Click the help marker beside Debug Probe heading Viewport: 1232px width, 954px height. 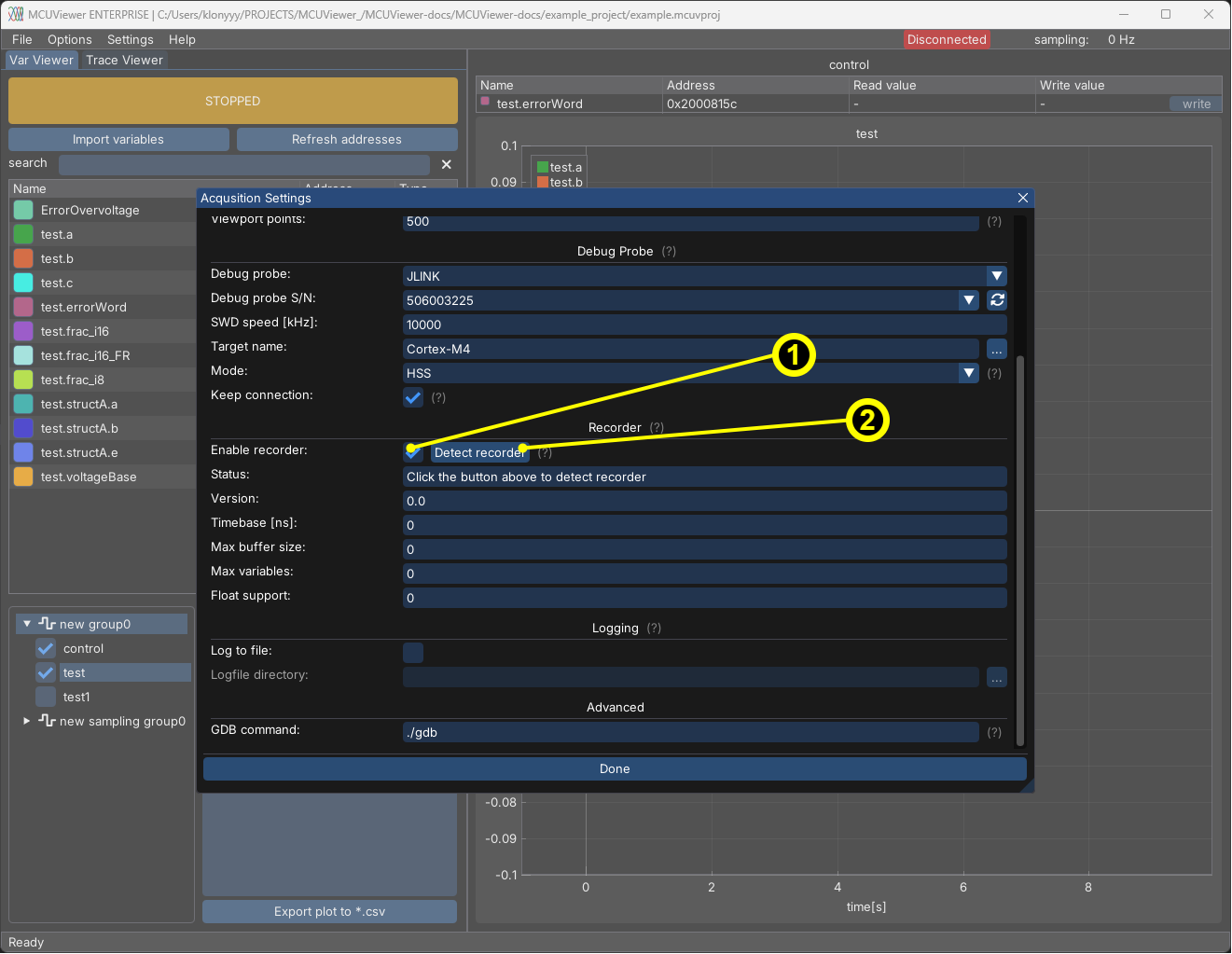[x=669, y=252]
